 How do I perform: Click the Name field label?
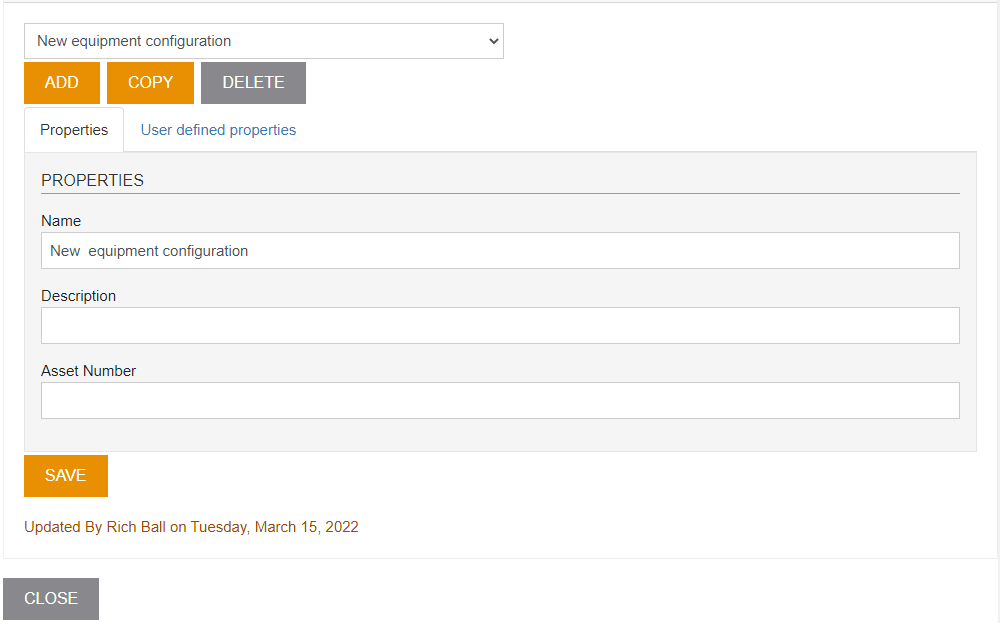[61, 221]
